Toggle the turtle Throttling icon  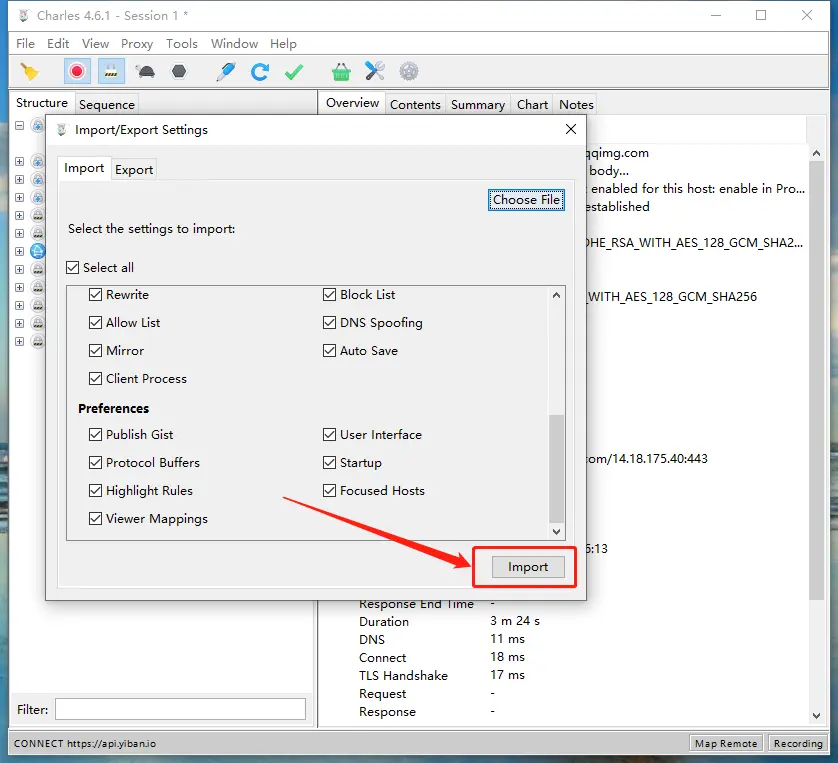pyautogui.click(x=145, y=72)
